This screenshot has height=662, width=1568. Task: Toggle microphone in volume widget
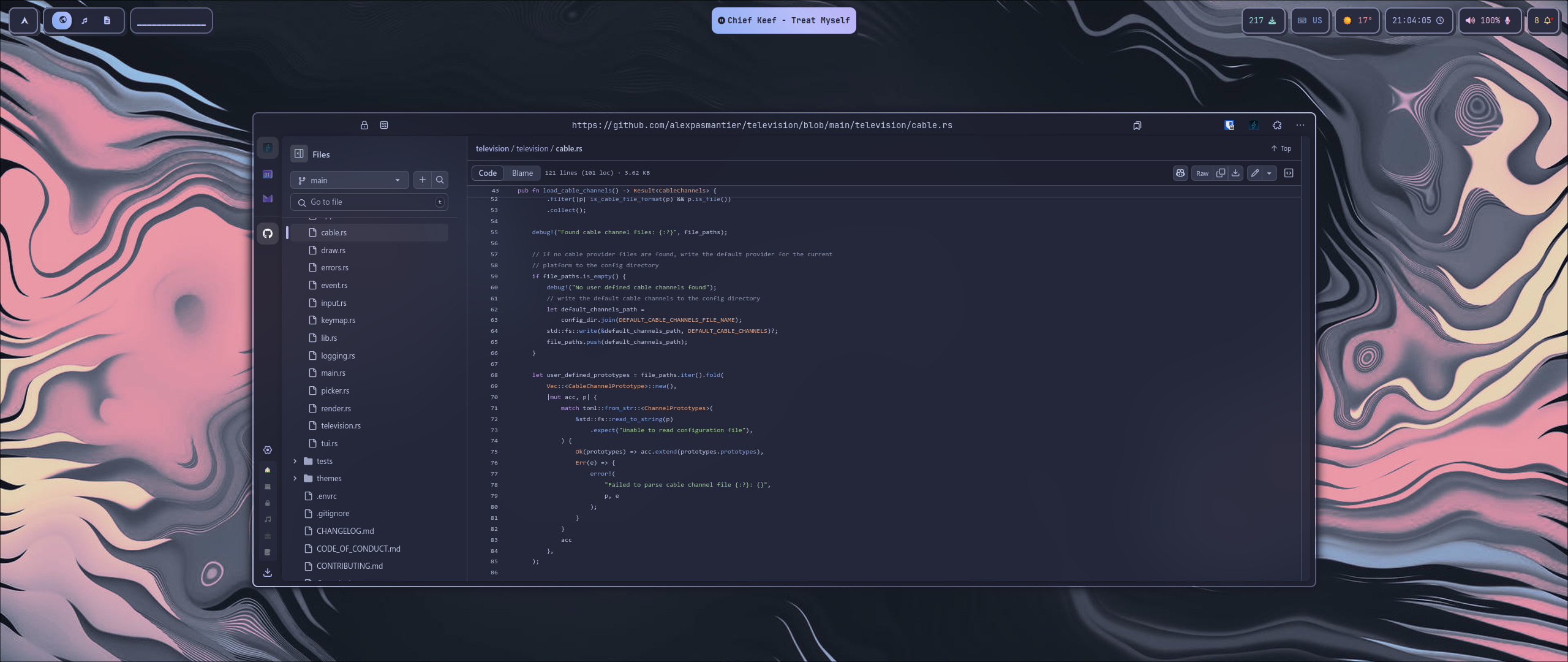pos(1507,20)
